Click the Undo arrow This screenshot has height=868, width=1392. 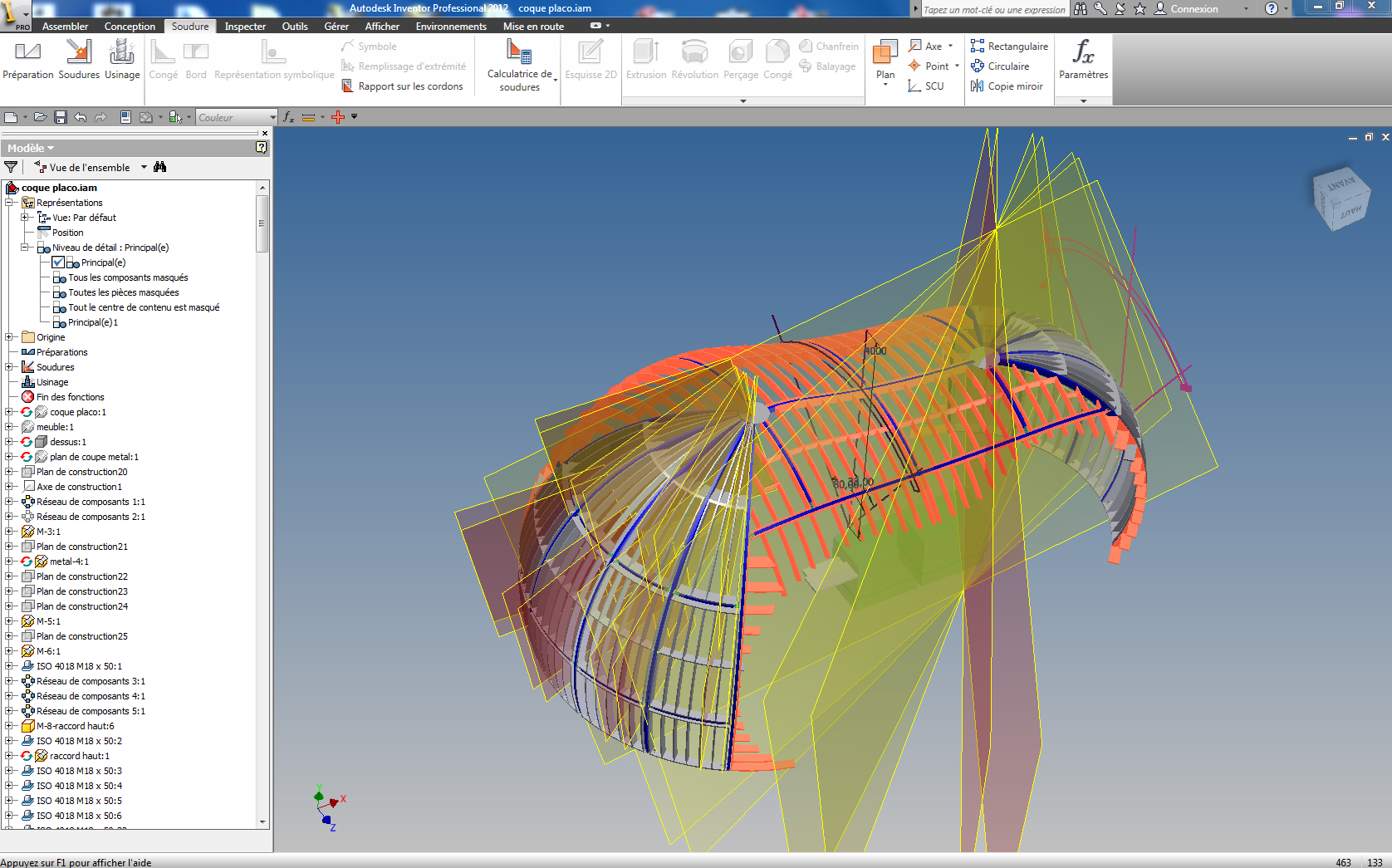(x=80, y=117)
